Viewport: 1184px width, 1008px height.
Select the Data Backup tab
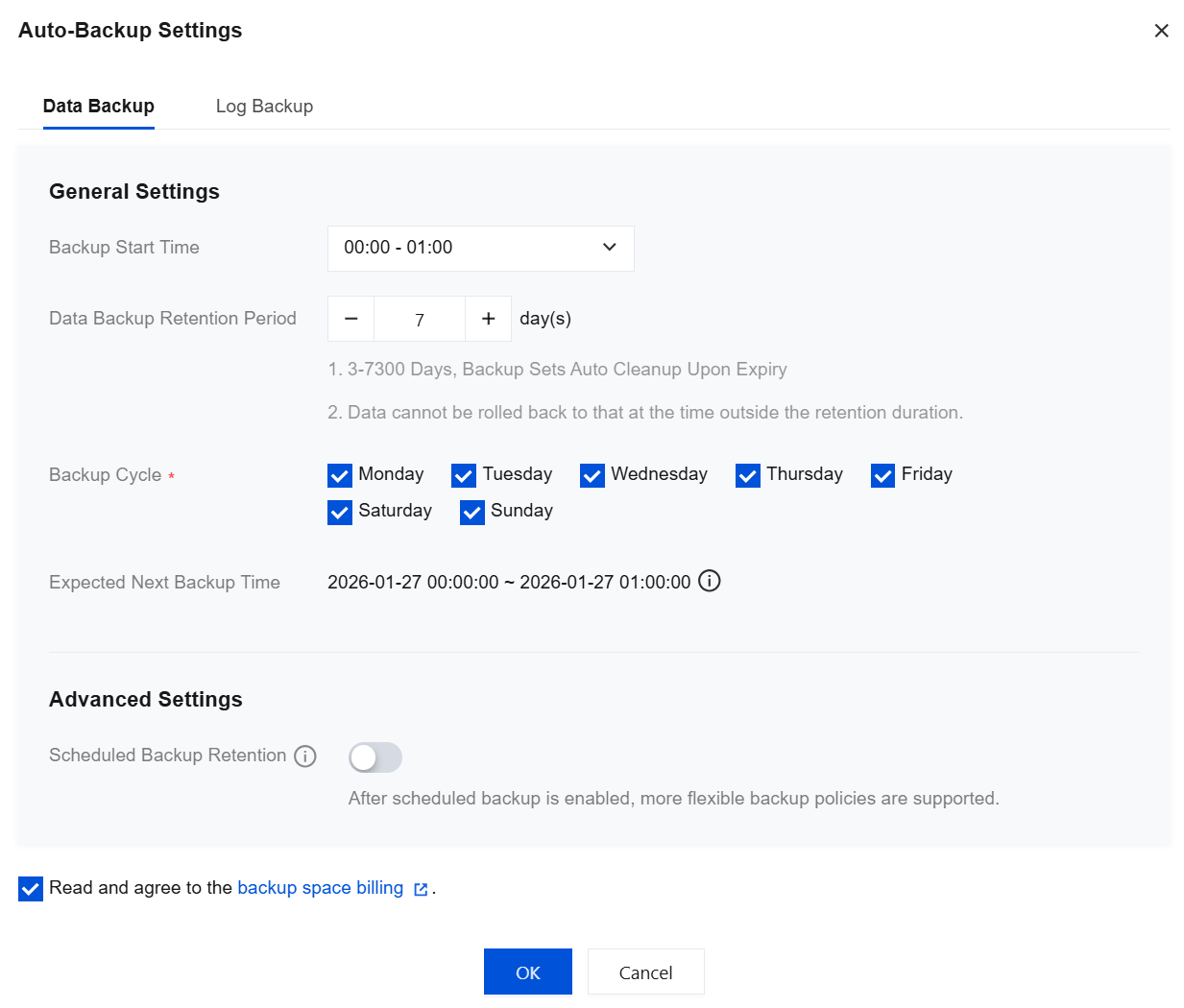click(x=99, y=107)
